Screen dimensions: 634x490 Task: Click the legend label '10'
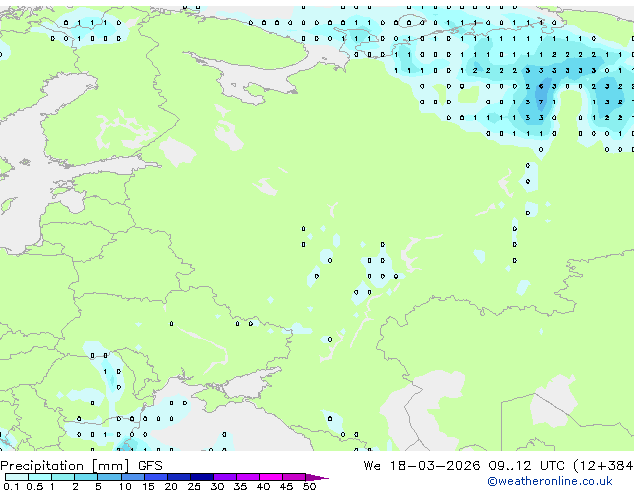pos(125,486)
